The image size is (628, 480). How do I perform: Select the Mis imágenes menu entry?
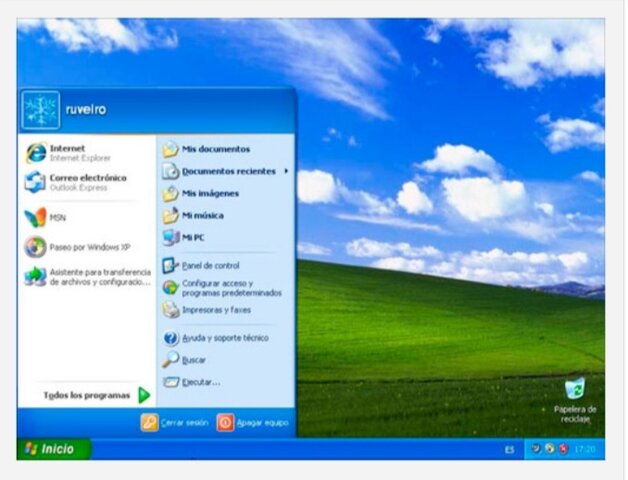tap(225, 194)
